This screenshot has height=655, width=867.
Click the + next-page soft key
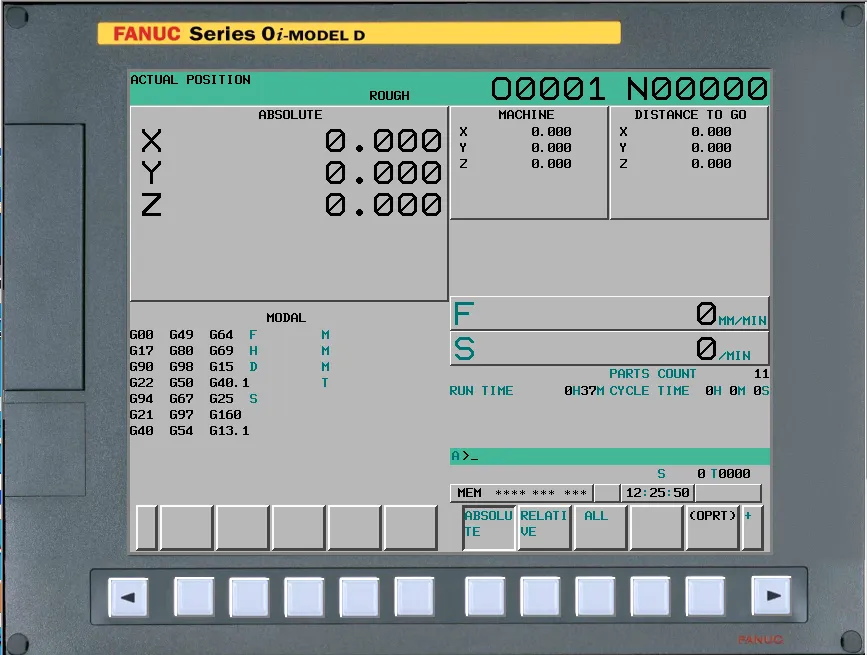tap(752, 528)
